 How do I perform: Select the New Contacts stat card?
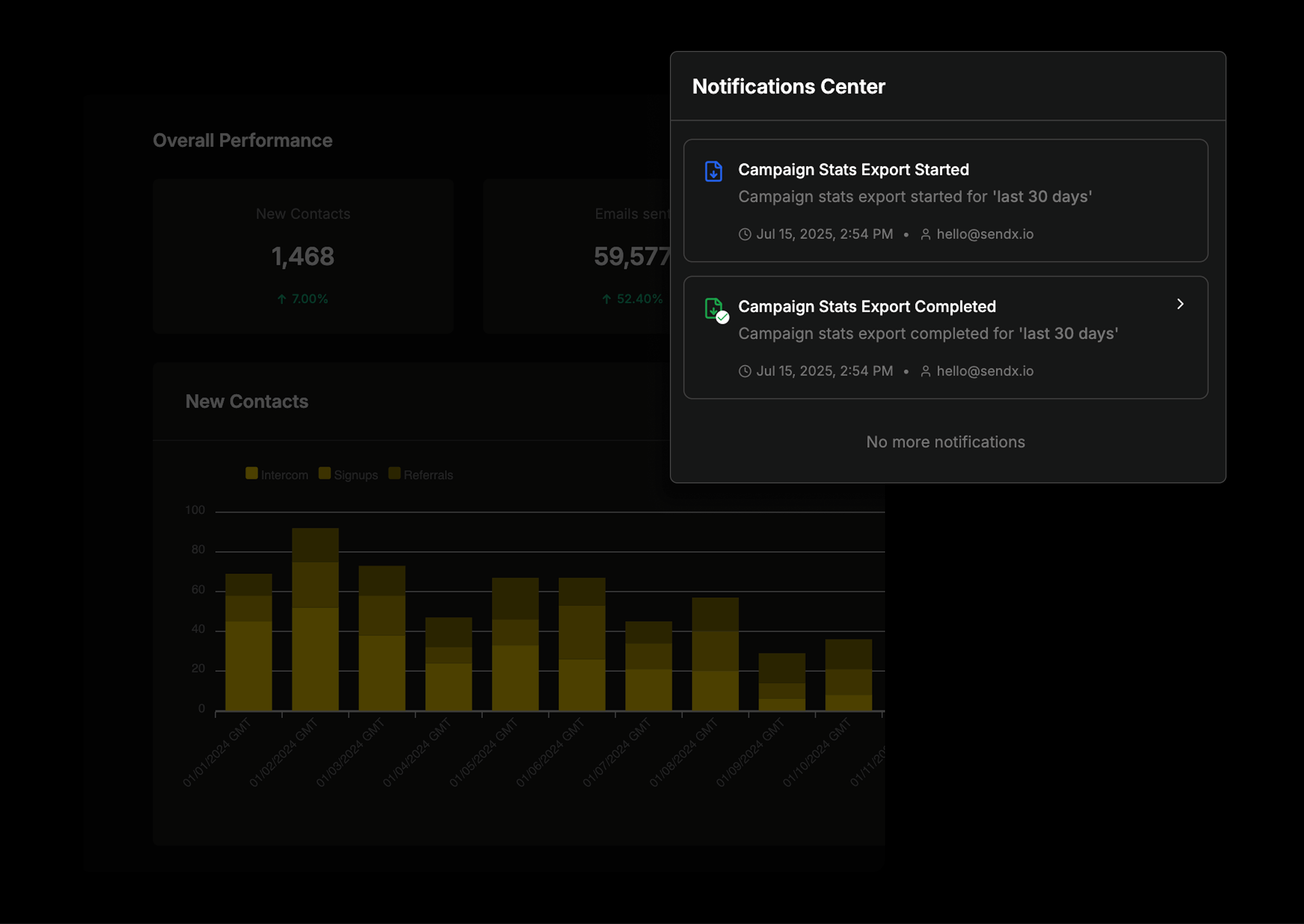coord(304,256)
